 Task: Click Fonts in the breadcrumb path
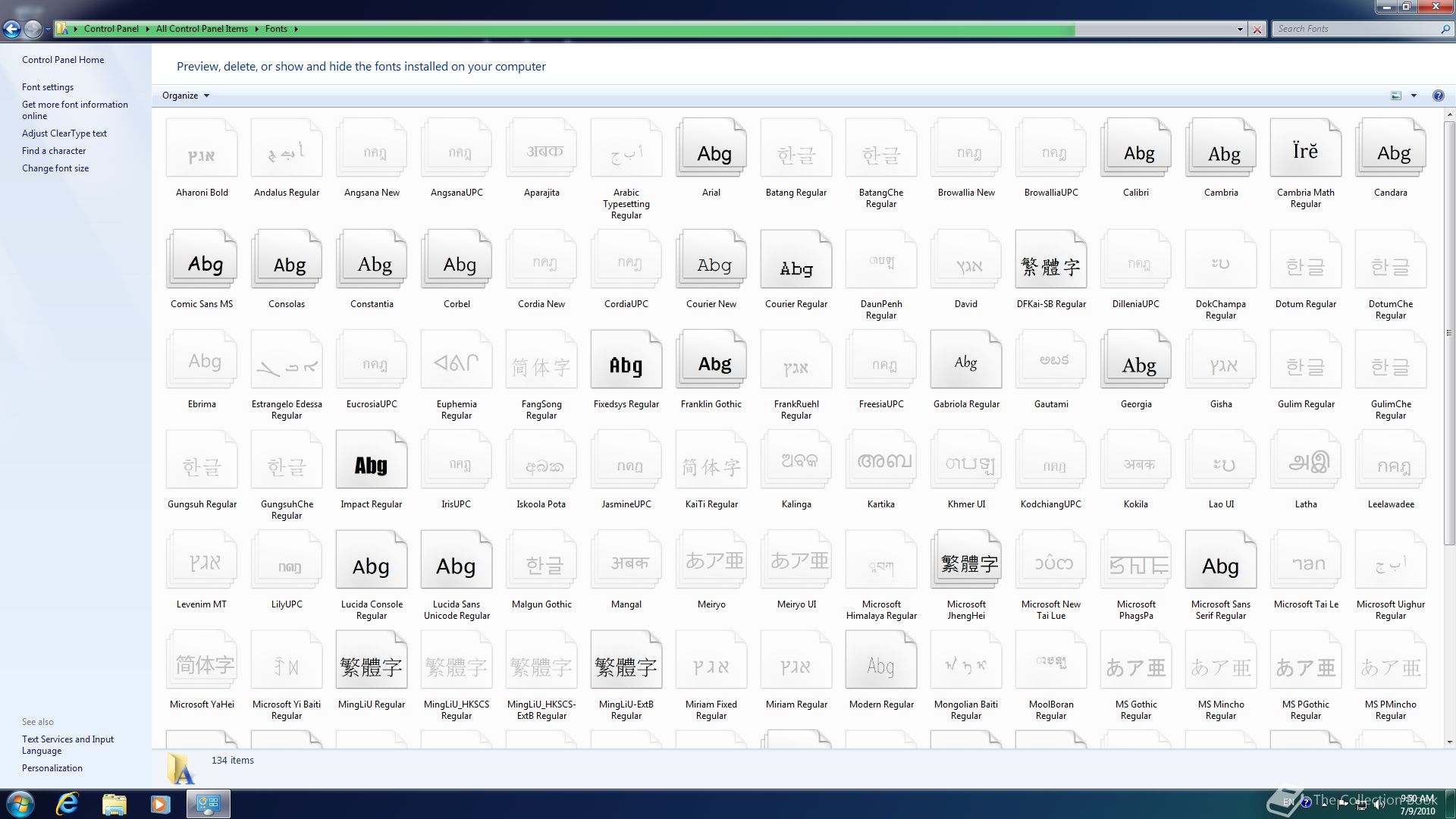tap(276, 29)
